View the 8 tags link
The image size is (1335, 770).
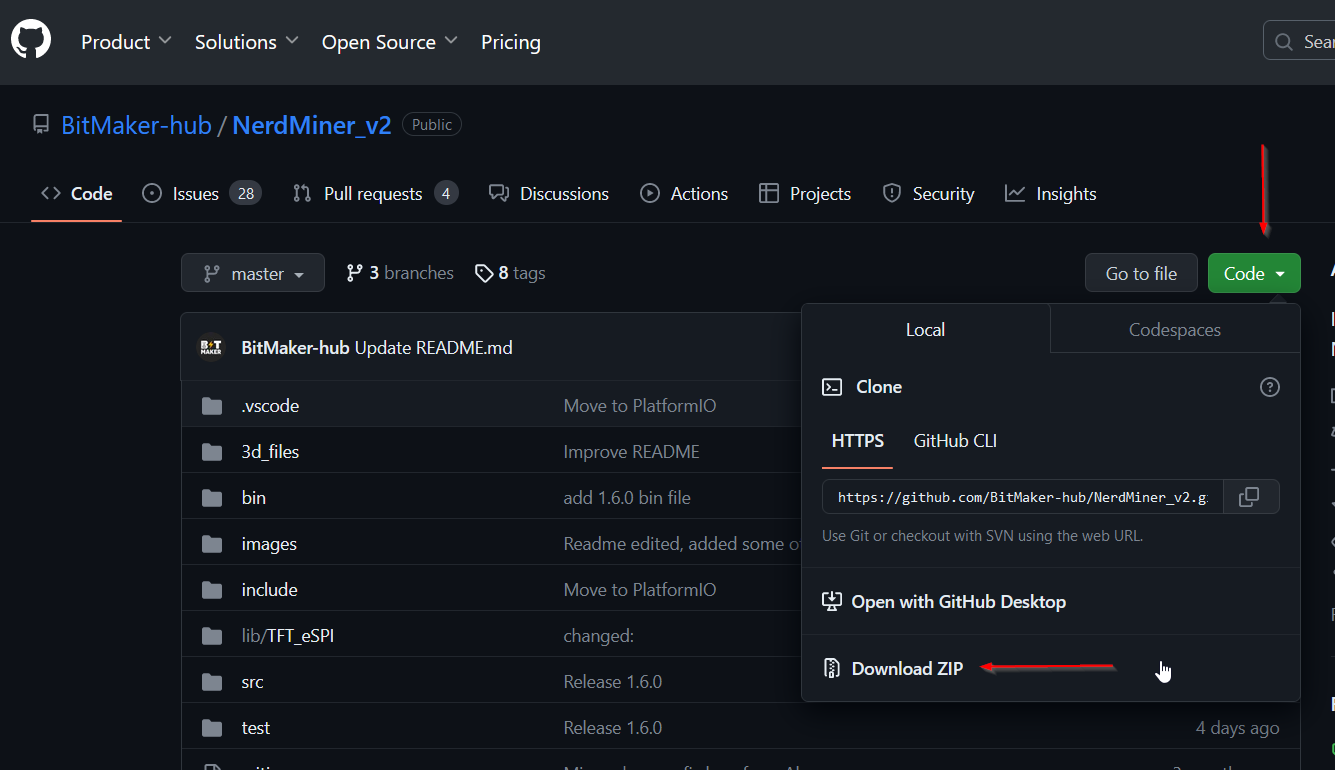(x=510, y=273)
